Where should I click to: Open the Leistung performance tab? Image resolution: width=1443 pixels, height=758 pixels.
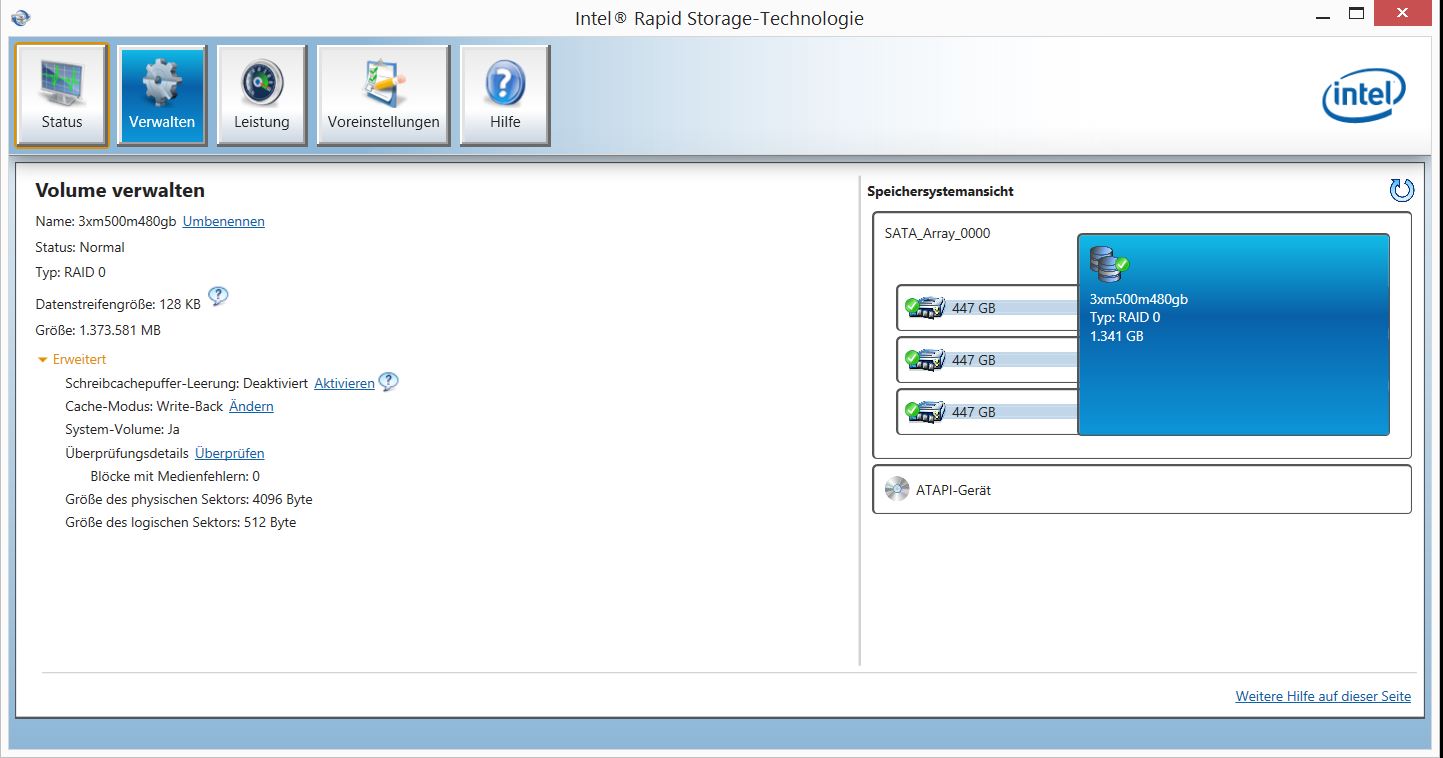point(261,96)
